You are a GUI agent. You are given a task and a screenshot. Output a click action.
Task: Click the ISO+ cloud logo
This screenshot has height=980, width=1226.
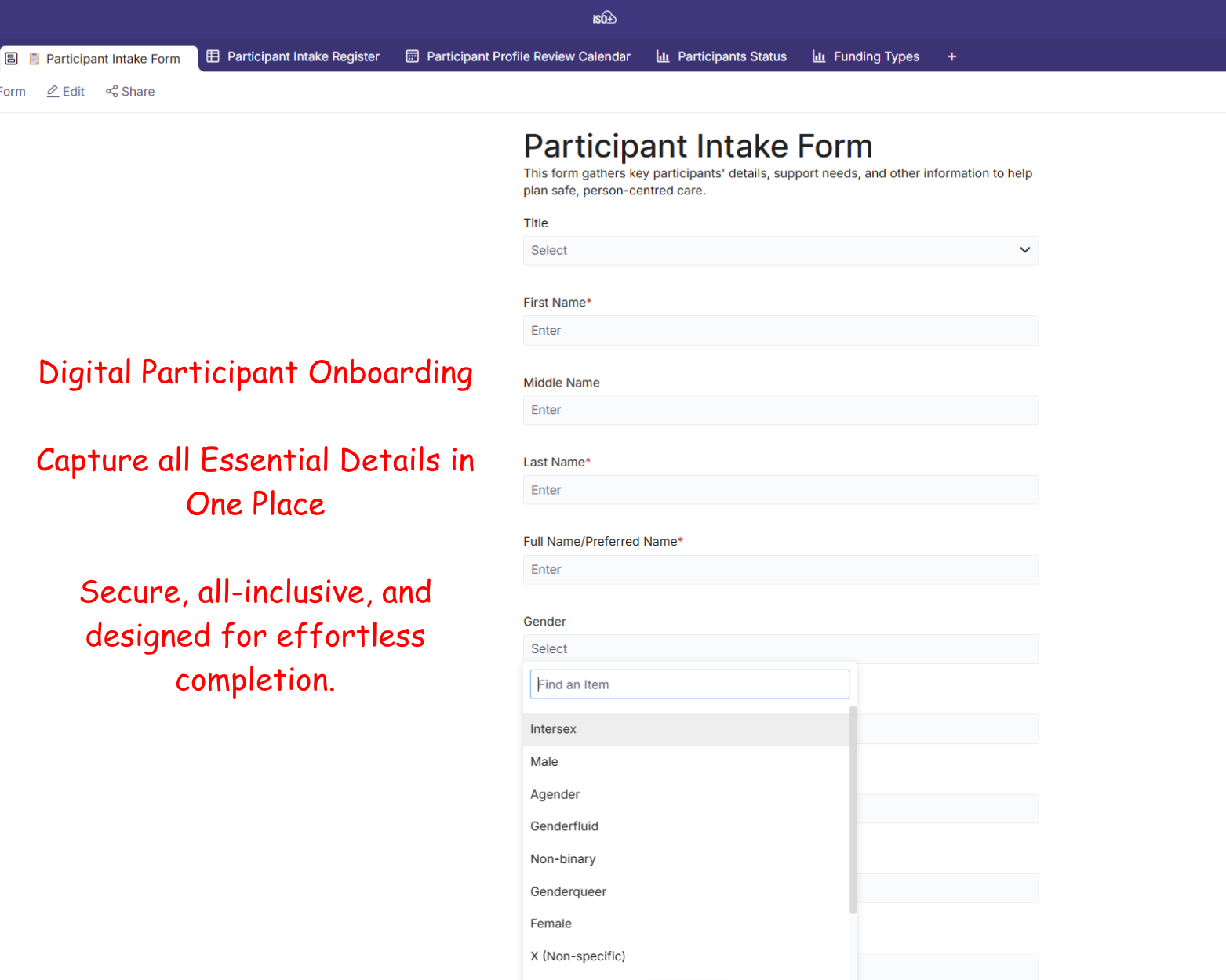pyautogui.click(x=604, y=18)
